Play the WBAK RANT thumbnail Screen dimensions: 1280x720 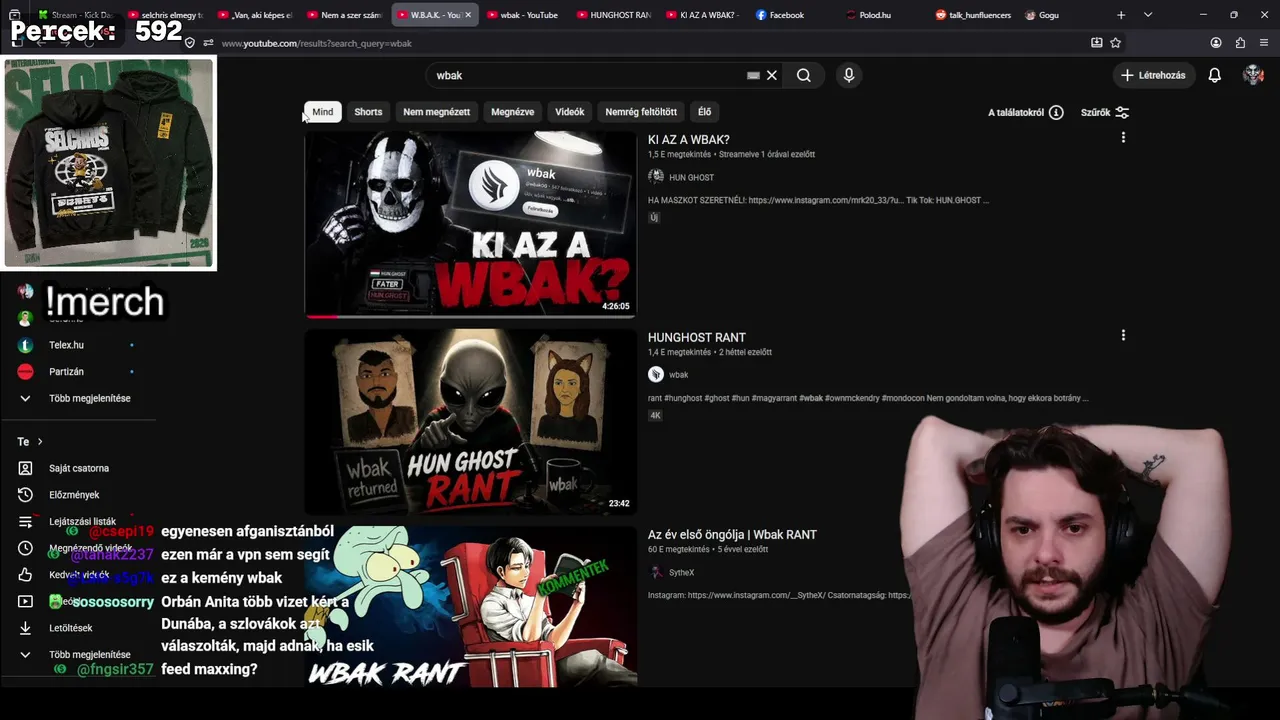pos(470,606)
